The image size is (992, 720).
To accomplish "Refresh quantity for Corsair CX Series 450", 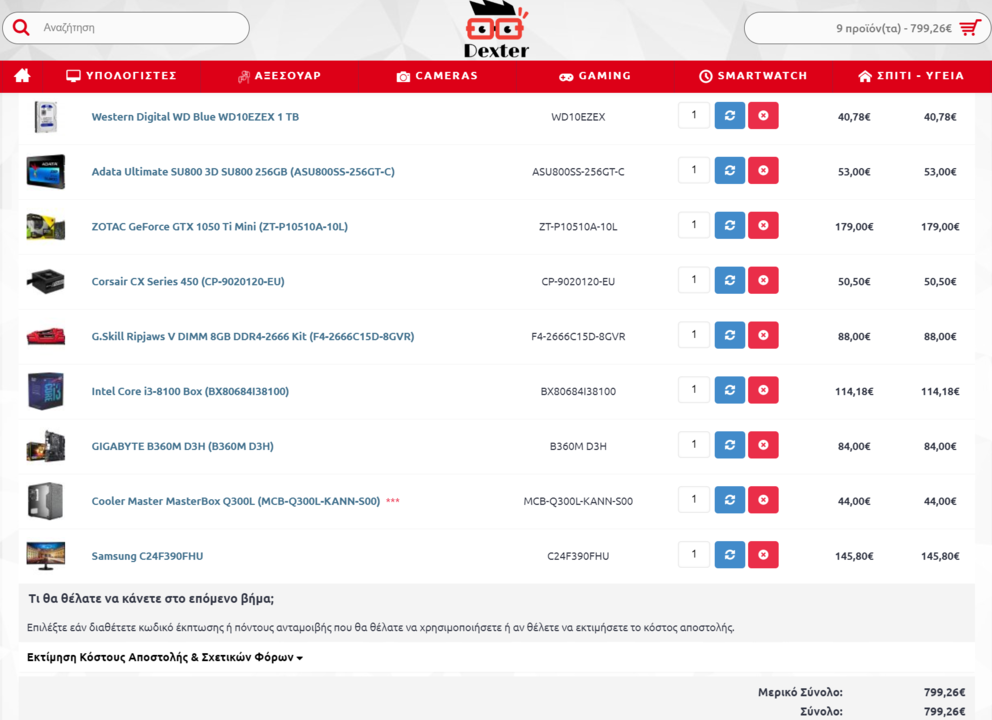I will [729, 280].
